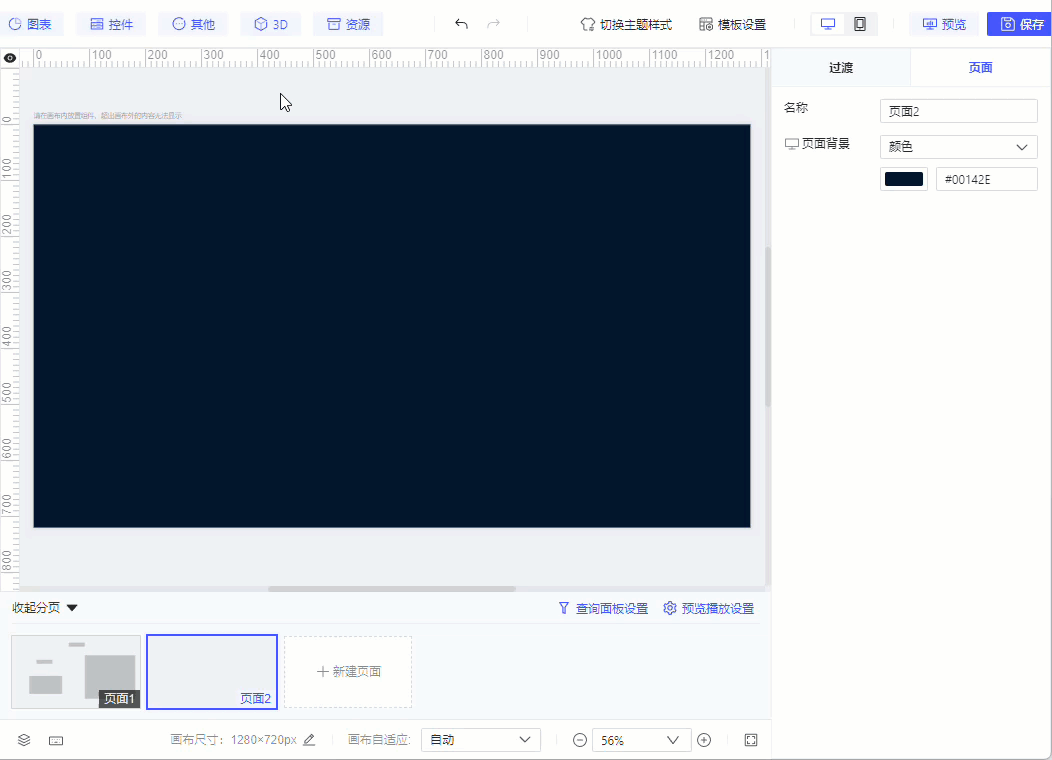Switch to the 过渡 transition tab
Viewport: 1052px width, 760px height.
pyautogui.click(x=839, y=67)
